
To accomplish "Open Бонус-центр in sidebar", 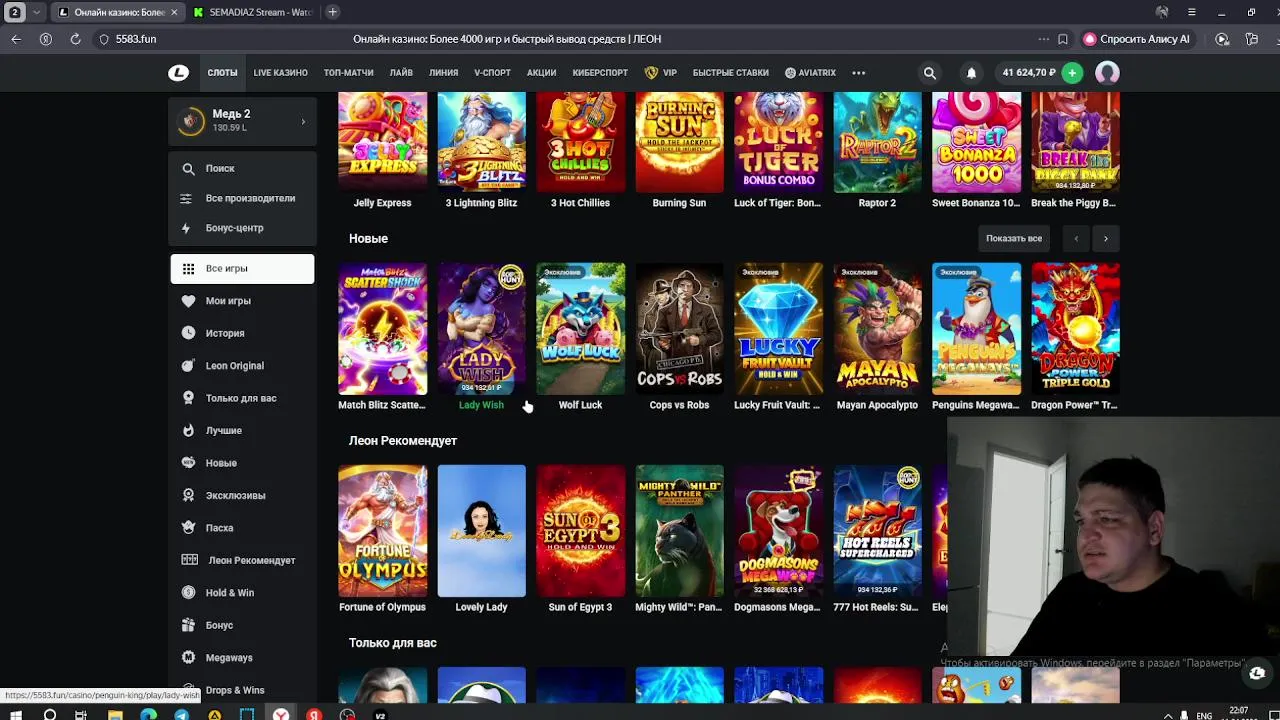I will coord(234,228).
